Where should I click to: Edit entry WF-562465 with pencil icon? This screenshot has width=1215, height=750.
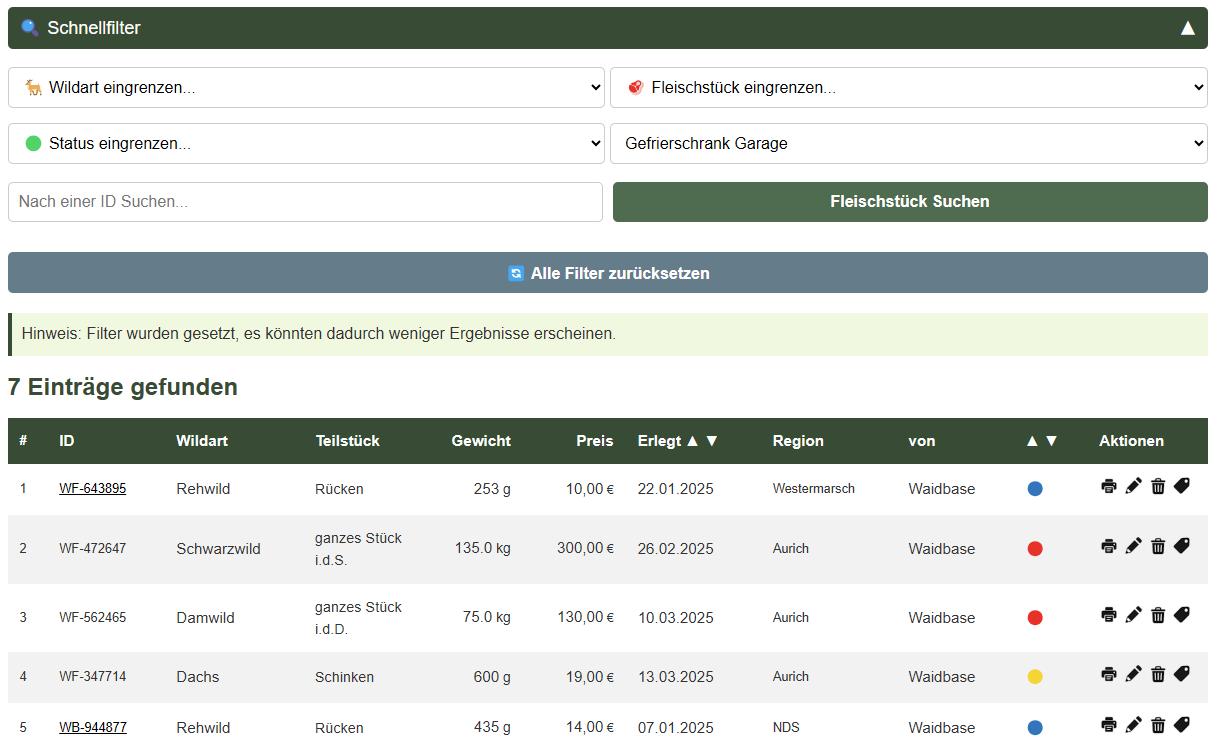(1133, 615)
